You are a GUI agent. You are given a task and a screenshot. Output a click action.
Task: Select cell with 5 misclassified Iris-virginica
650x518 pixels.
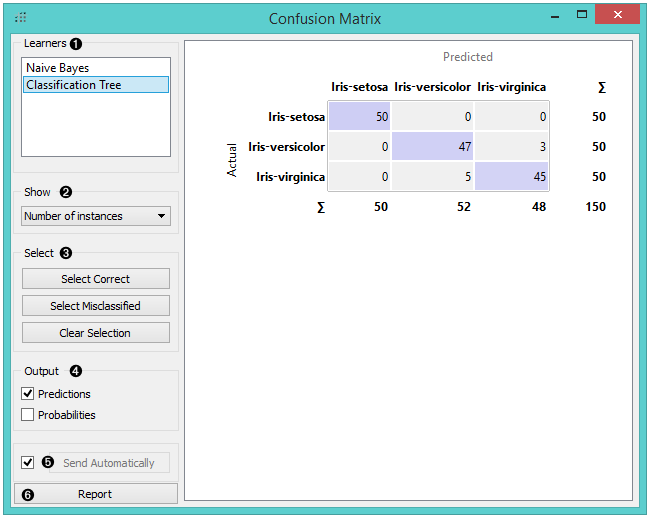click(x=432, y=177)
